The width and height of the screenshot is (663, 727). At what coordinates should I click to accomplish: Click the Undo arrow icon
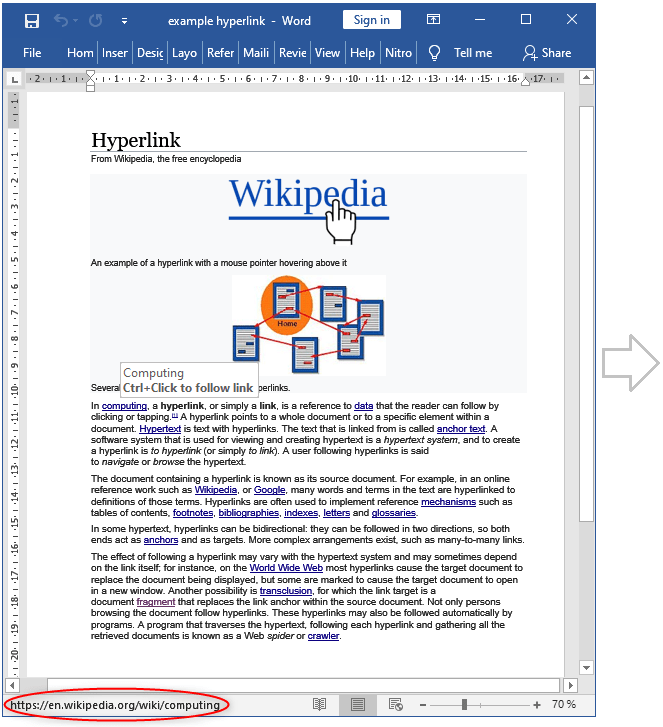click(x=61, y=21)
